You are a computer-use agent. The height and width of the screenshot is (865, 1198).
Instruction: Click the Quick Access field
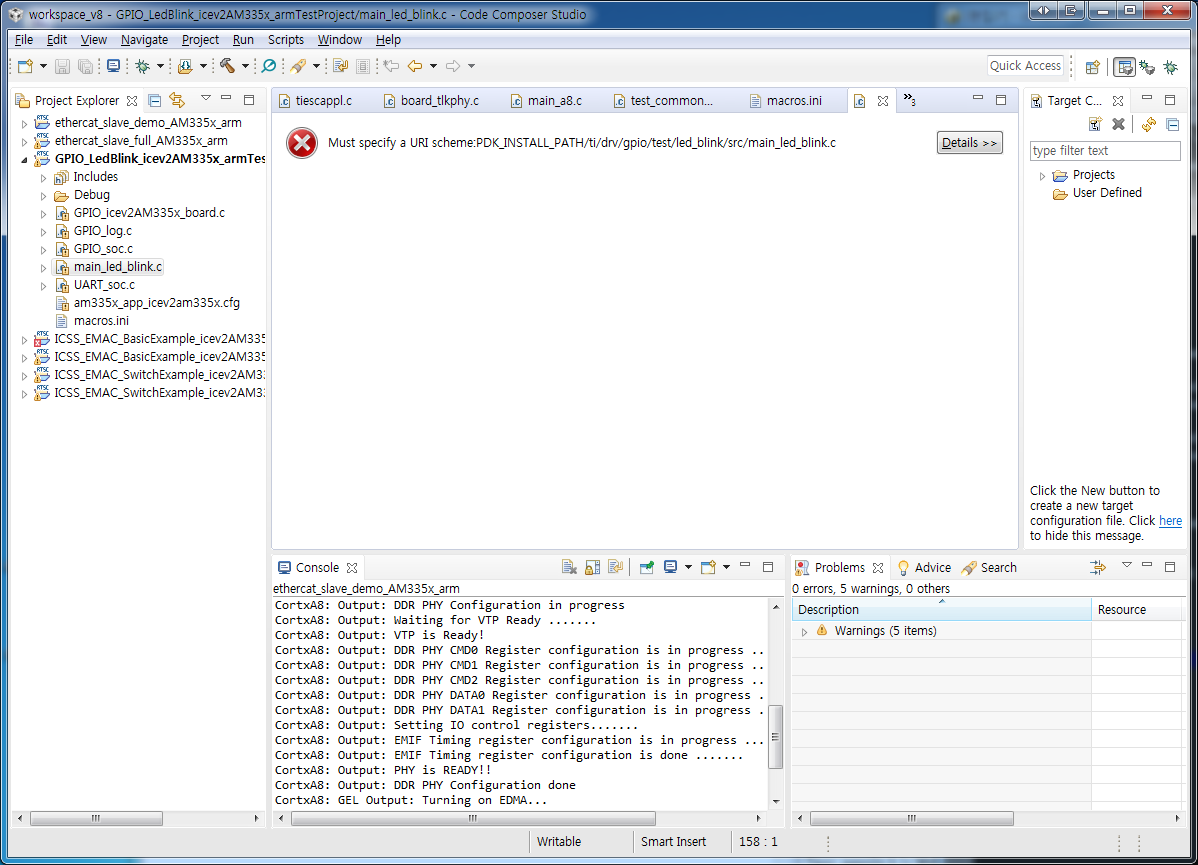(x=1025, y=66)
